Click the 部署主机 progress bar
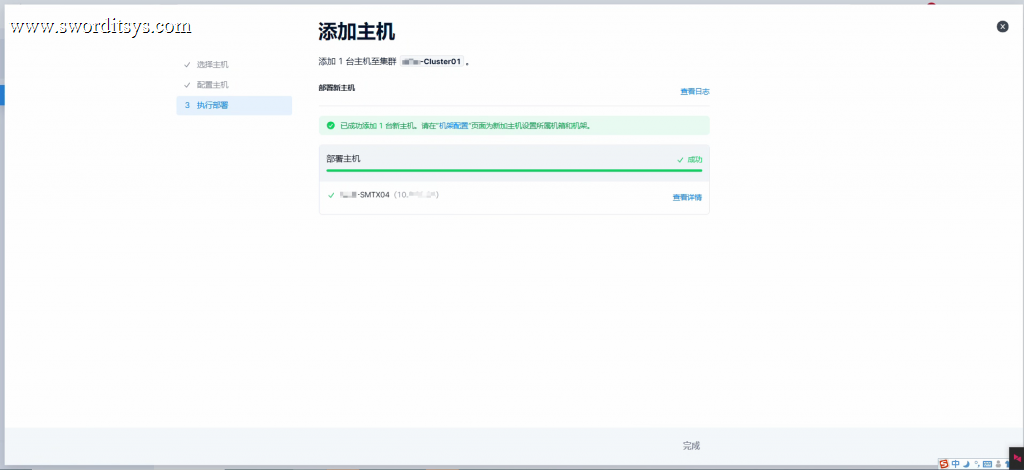Screen dimensions: 1024x470 (x=514, y=170)
